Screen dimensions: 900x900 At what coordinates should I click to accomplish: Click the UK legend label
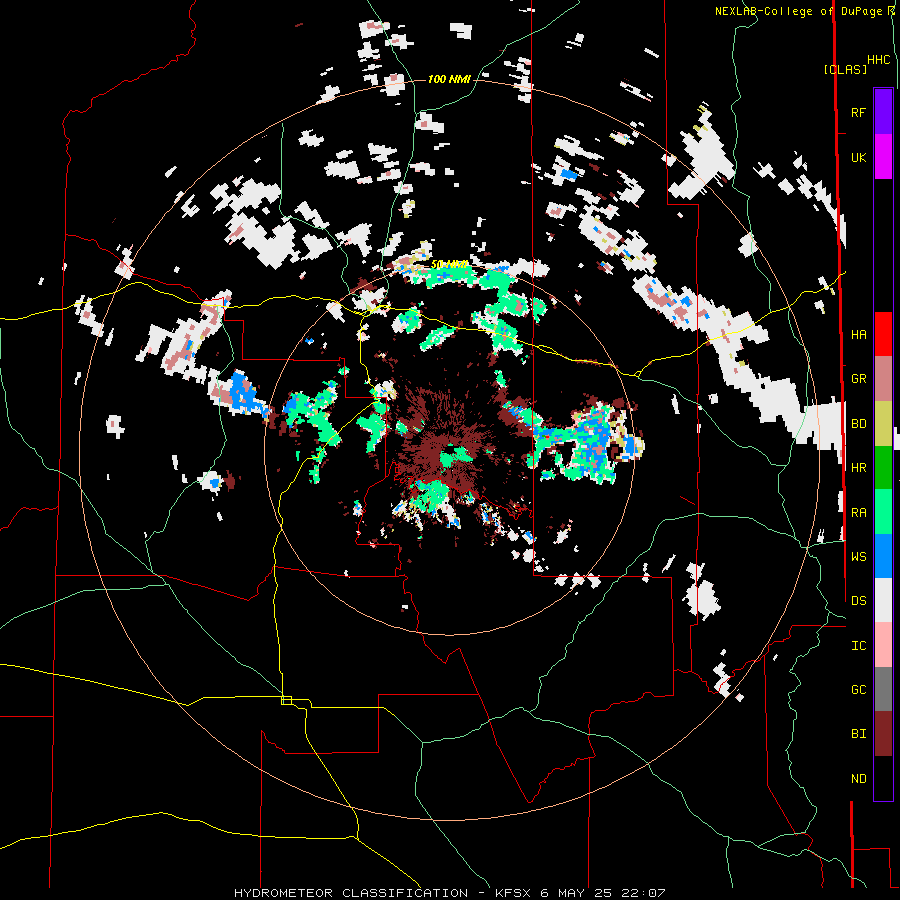[859, 157]
